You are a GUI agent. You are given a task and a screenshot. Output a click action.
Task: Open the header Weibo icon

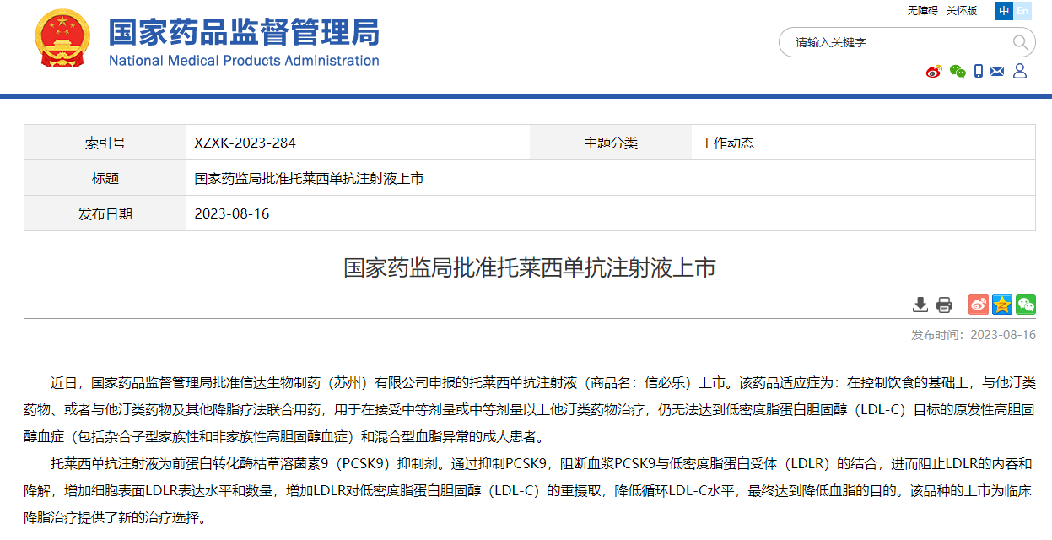click(934, 71)
